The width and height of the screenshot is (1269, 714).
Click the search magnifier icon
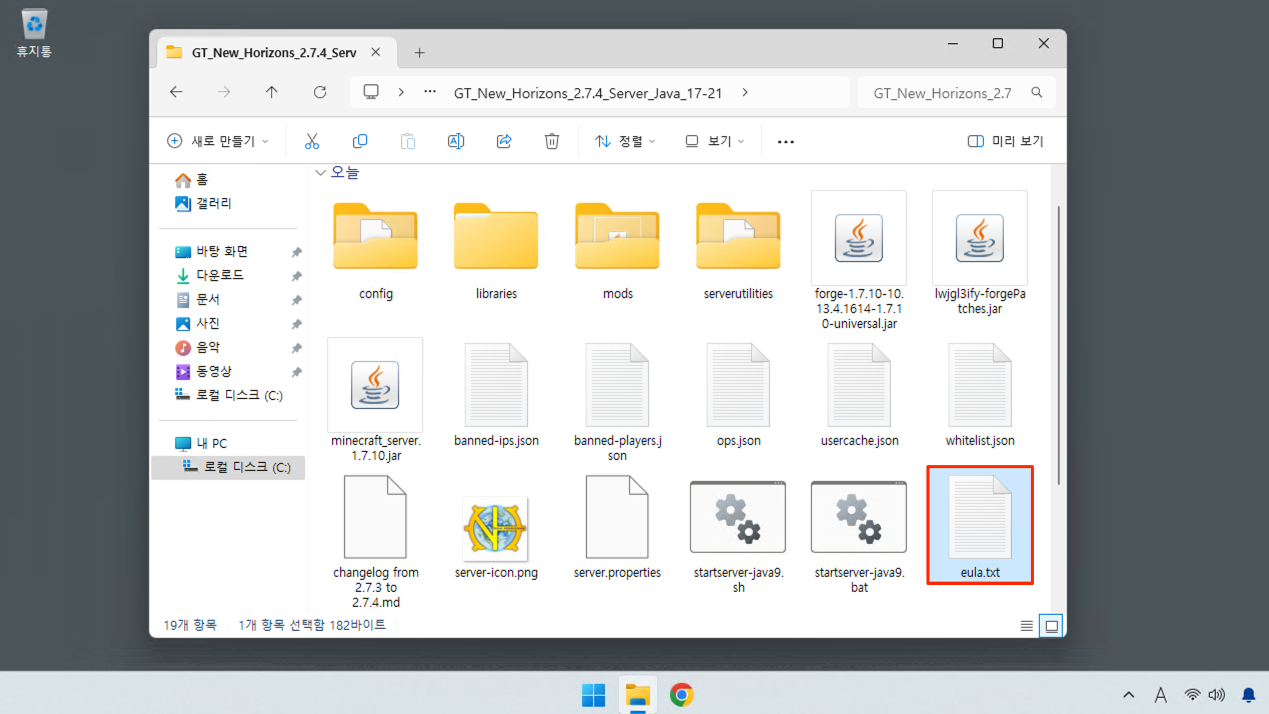1037,92
